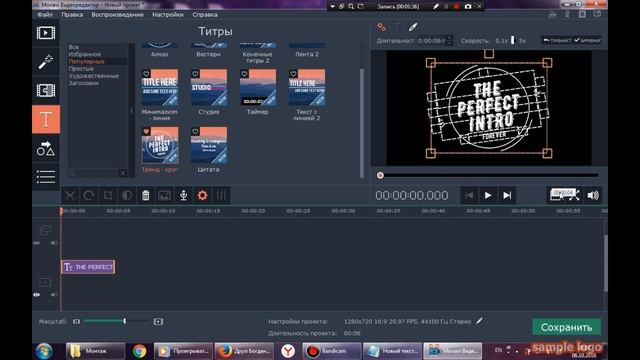640x360 pixels.
Task: Select the Художественные category
Action: (x=94, y=76)
